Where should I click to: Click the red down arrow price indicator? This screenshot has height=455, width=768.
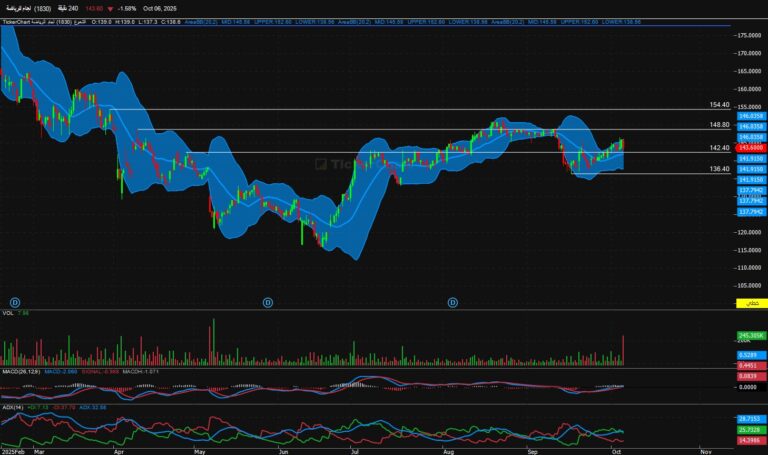(110, 9)
